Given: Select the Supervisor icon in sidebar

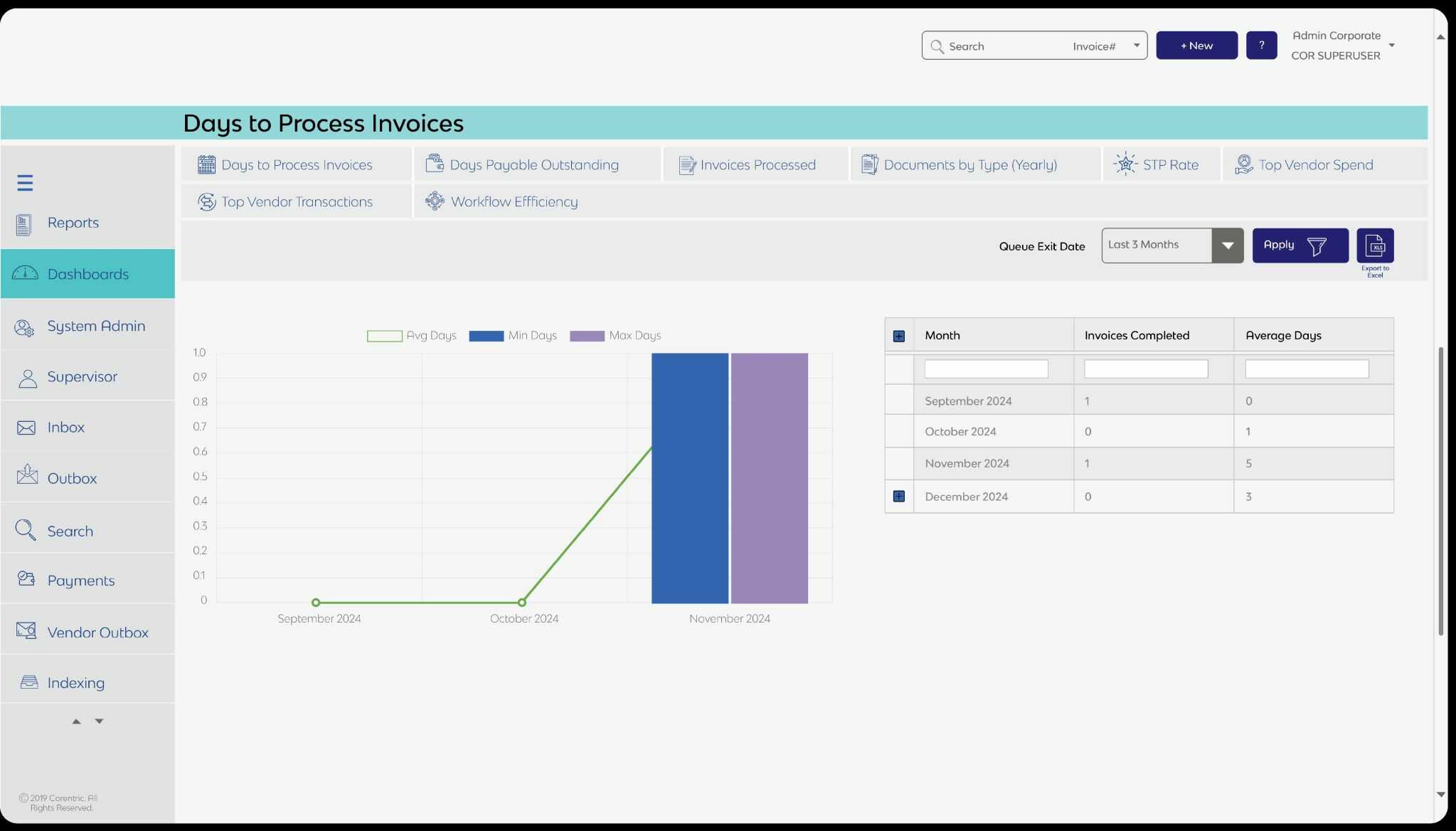Looking at the screenshot, I should [27, 376].
